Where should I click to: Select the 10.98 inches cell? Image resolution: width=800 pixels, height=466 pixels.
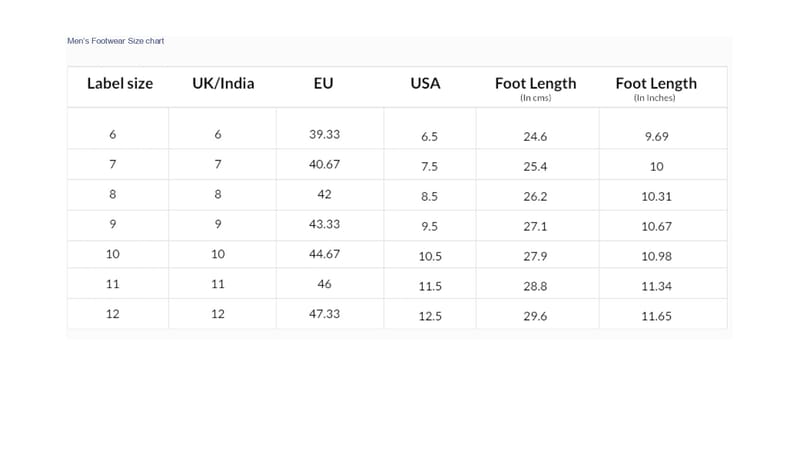pos(656,257)
